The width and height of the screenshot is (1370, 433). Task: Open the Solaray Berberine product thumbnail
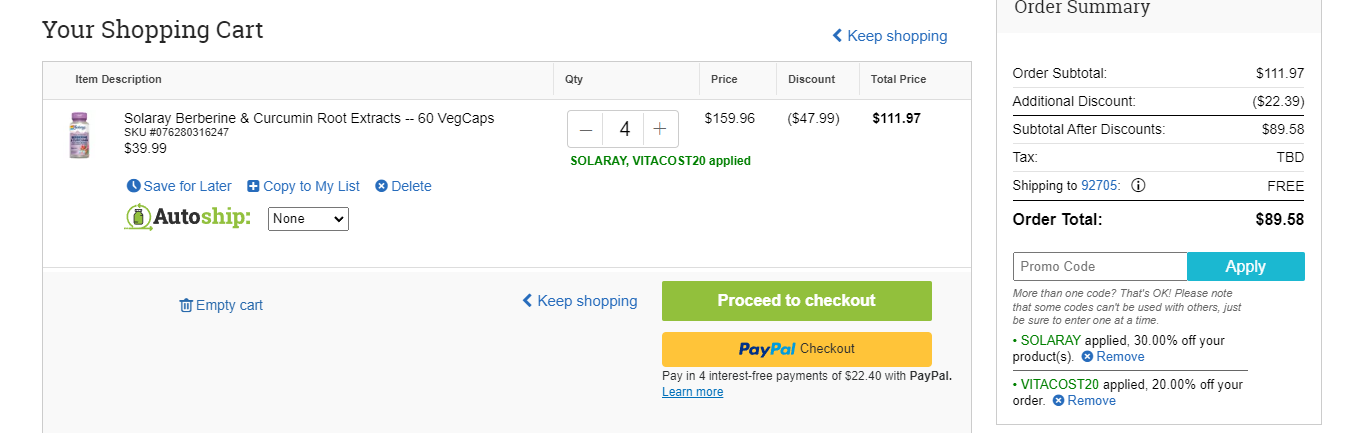78,135
